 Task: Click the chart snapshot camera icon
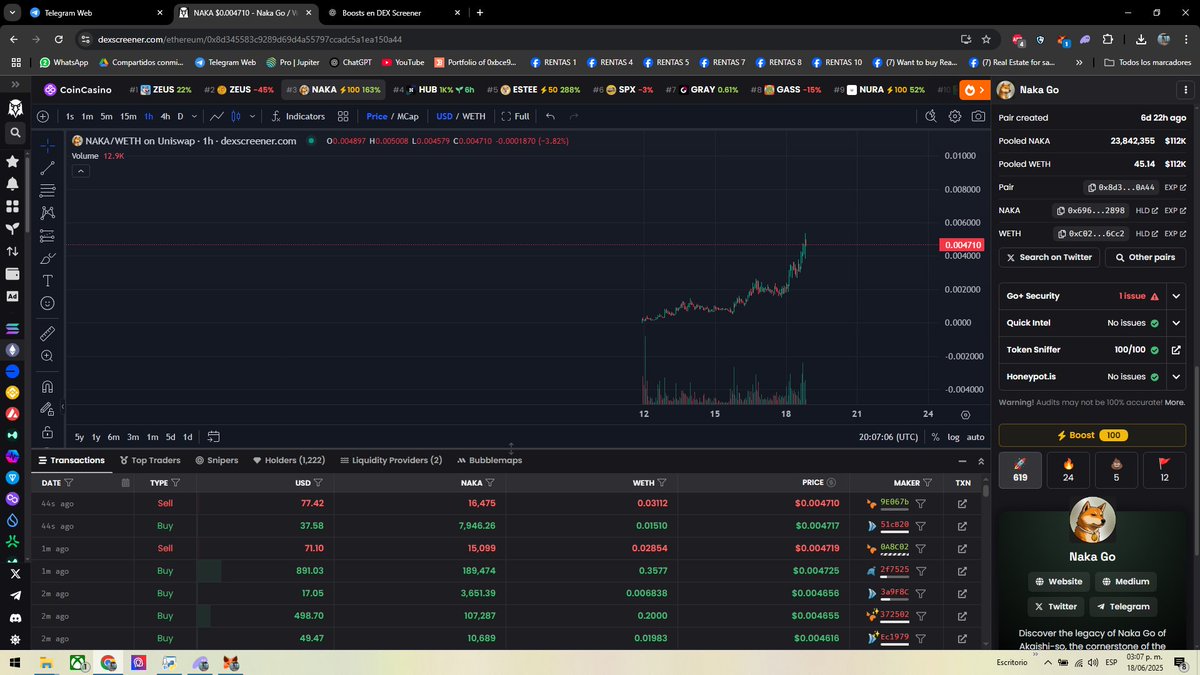978,116
